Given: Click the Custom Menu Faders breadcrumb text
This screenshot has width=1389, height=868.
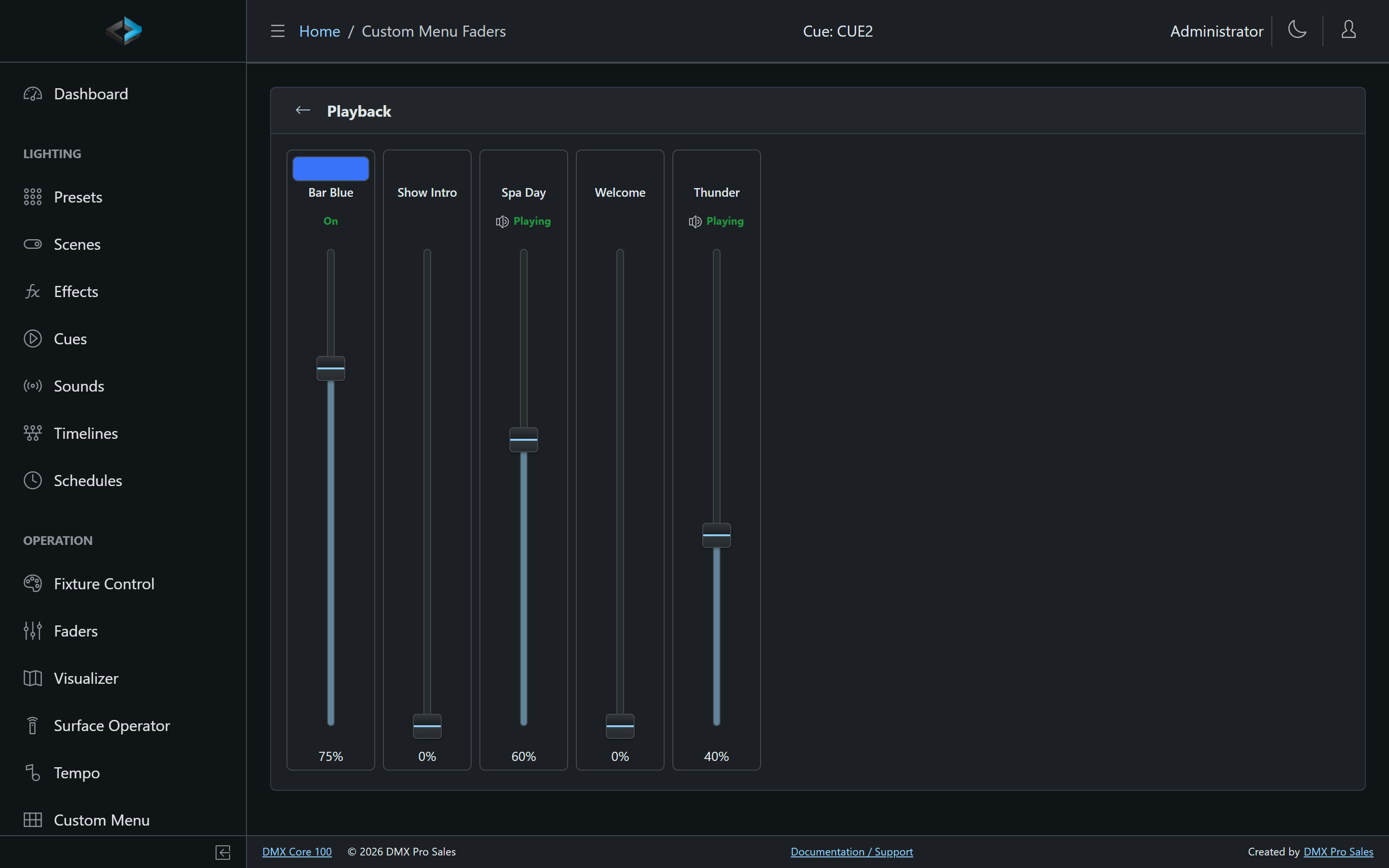Looking at the screenshot, I should (434, 31).
